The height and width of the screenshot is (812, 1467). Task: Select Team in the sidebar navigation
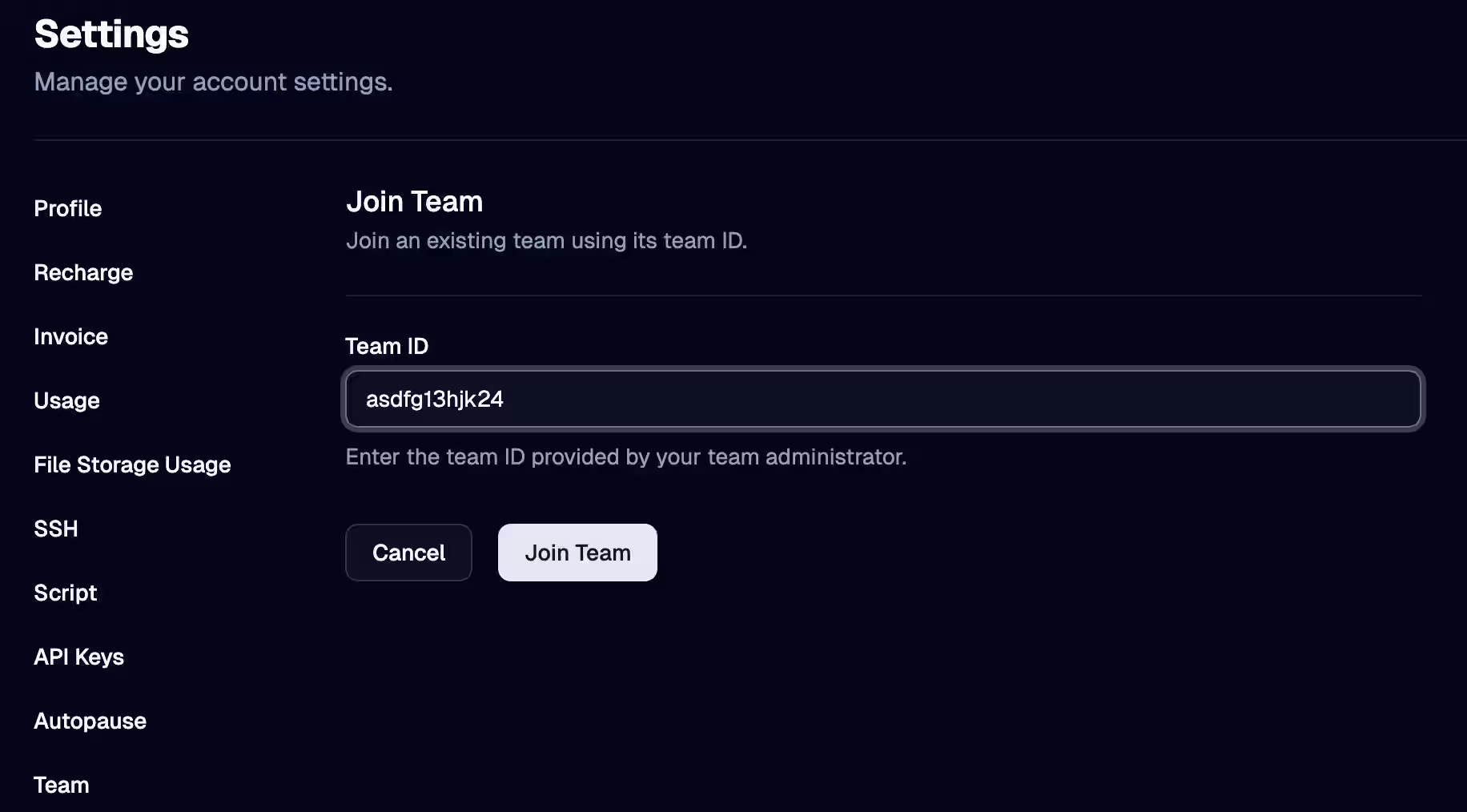click(61, 785)
